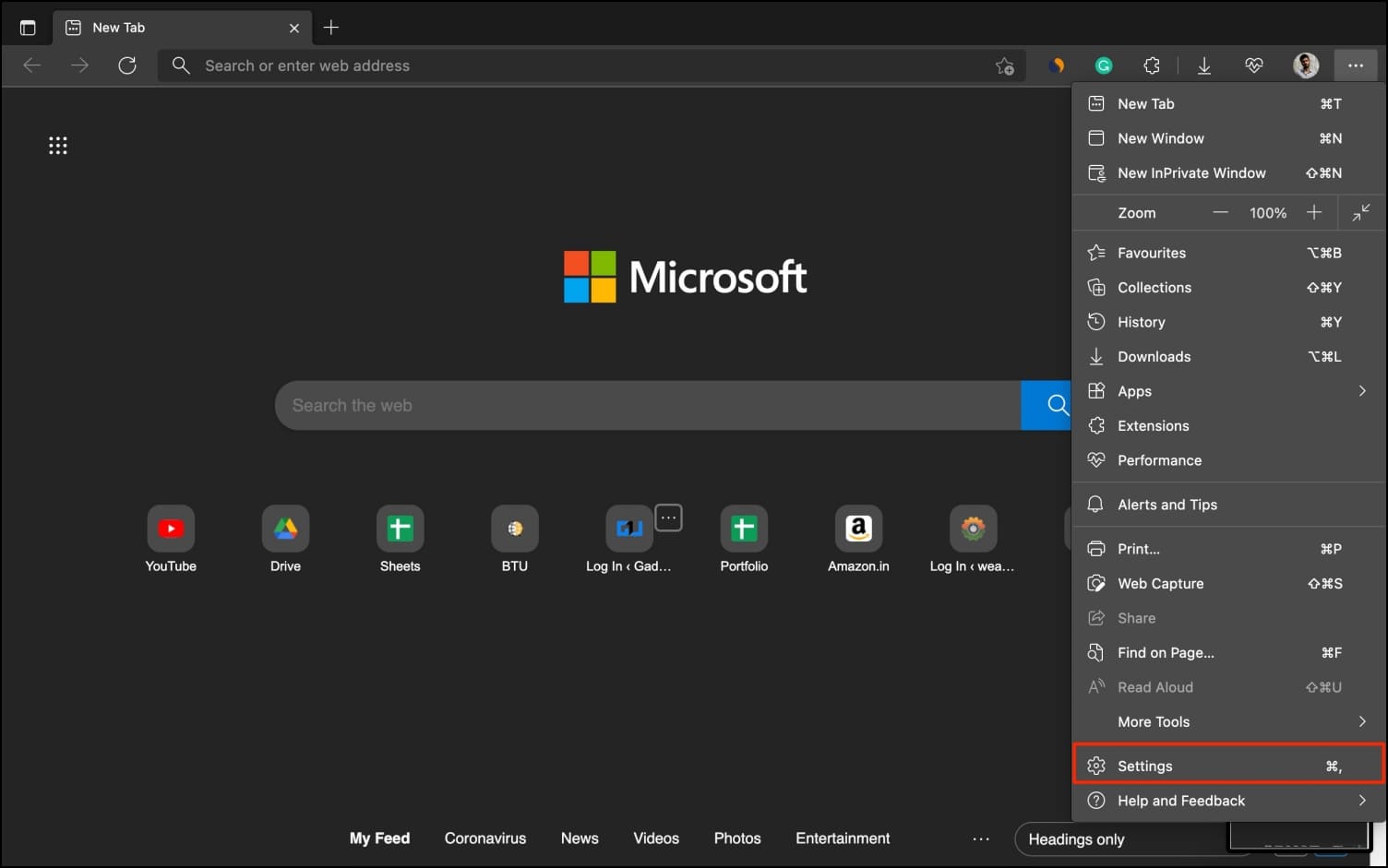Reload the page with the refresh icon
This screenshot has height=868, width=1388.
tap(127, 65)
